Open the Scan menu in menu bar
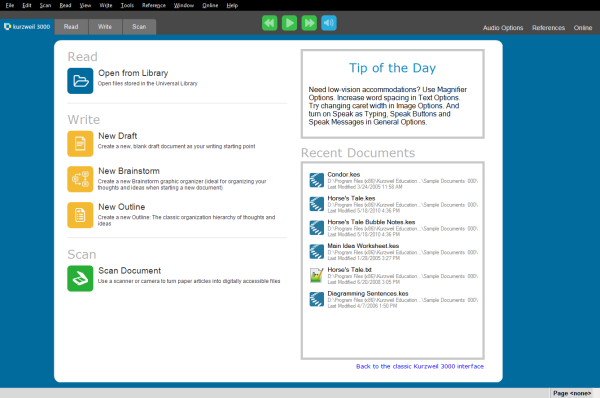 (45, 5)
